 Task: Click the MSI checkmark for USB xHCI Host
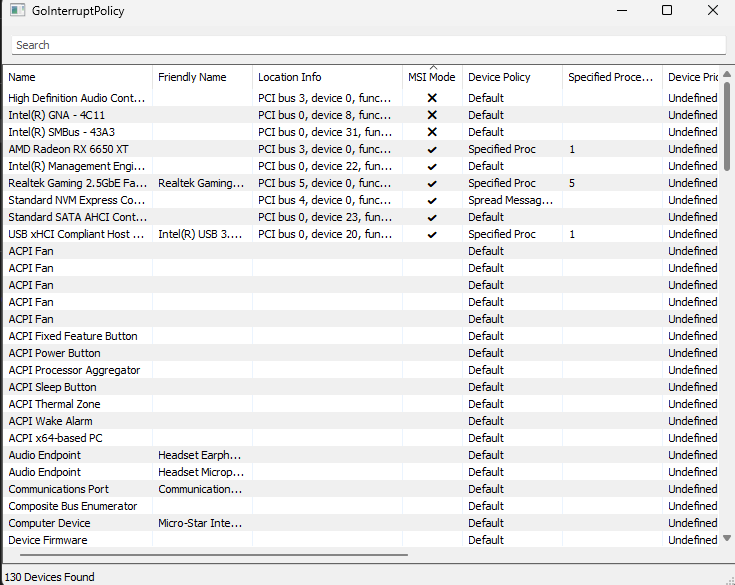[x=432, y=234]
